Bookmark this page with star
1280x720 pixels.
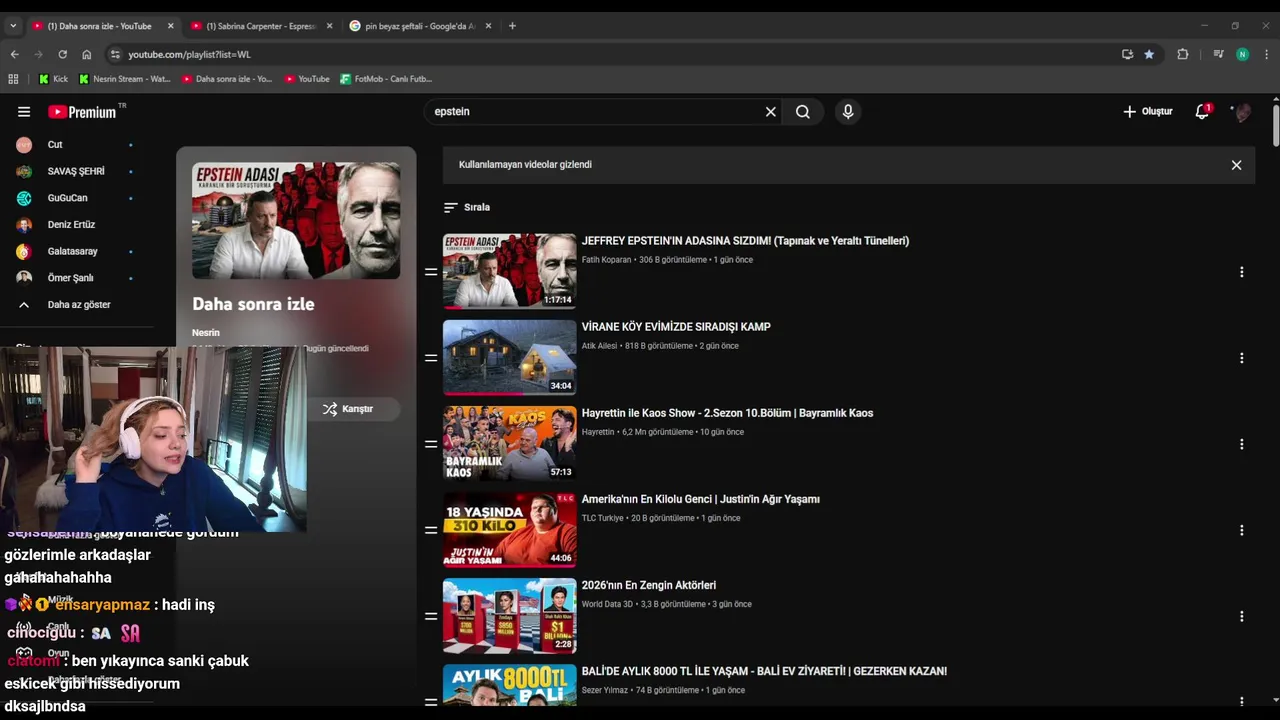pyautogui.click(x=1149, y=54)
